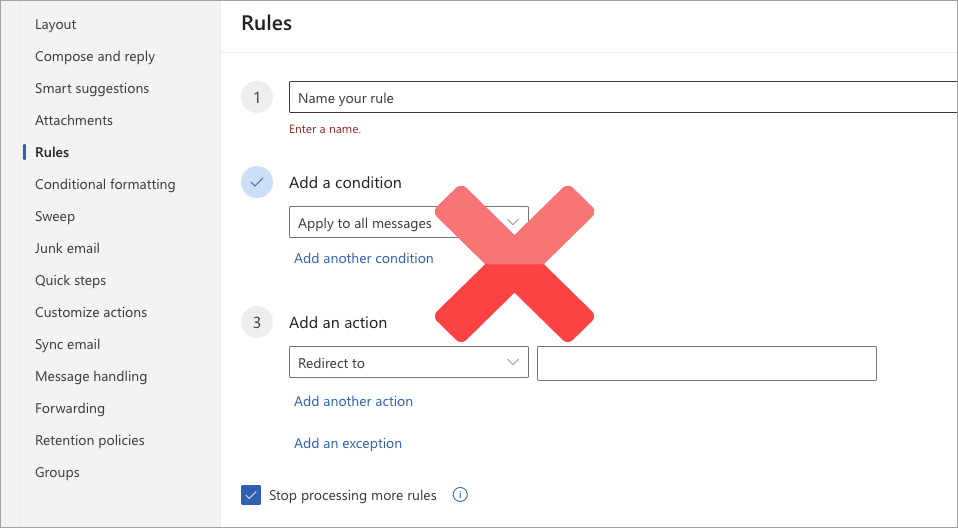Viewport: 958px width, 528px height.
Task: Click Add an exception link
Action: pos(348,443)
